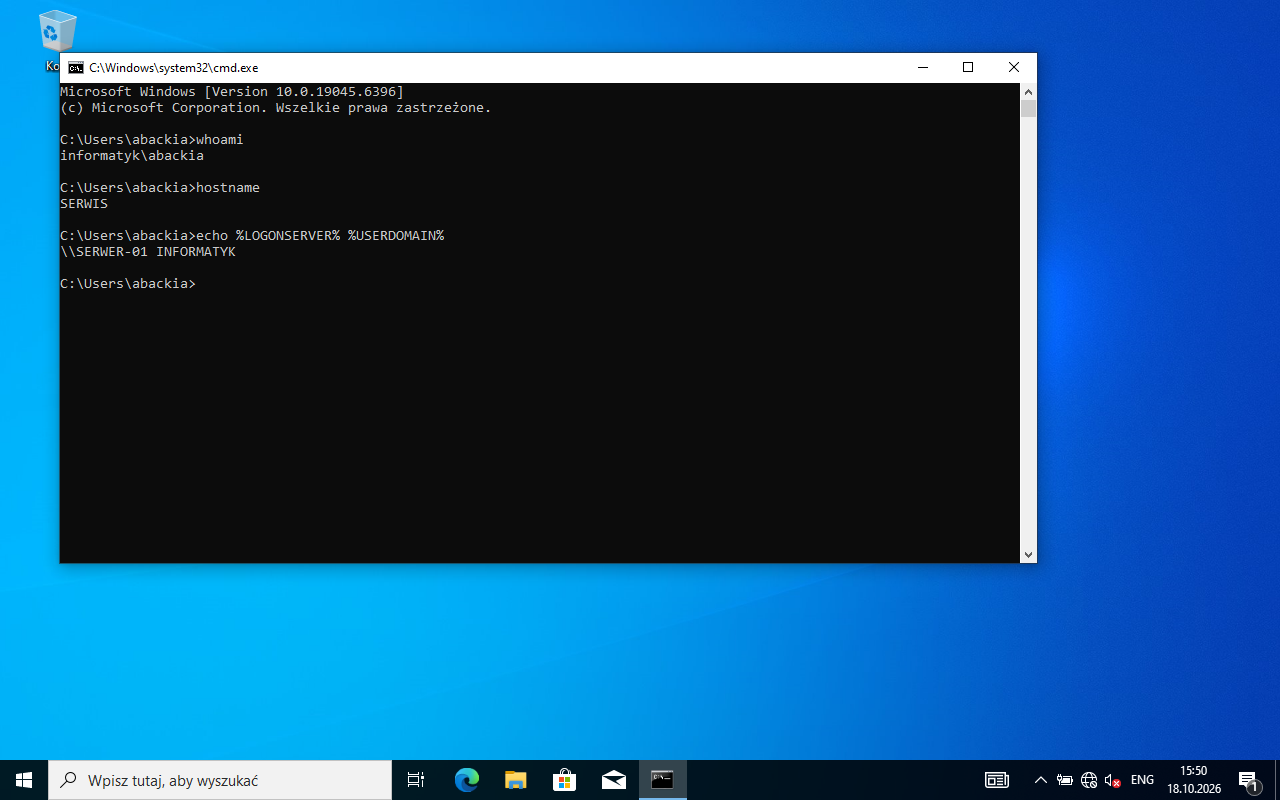This screenshot has height=800, width=1280.
Task: Open the cmd.exe system menu icon in title bar
Action: (x=75, y=68)
